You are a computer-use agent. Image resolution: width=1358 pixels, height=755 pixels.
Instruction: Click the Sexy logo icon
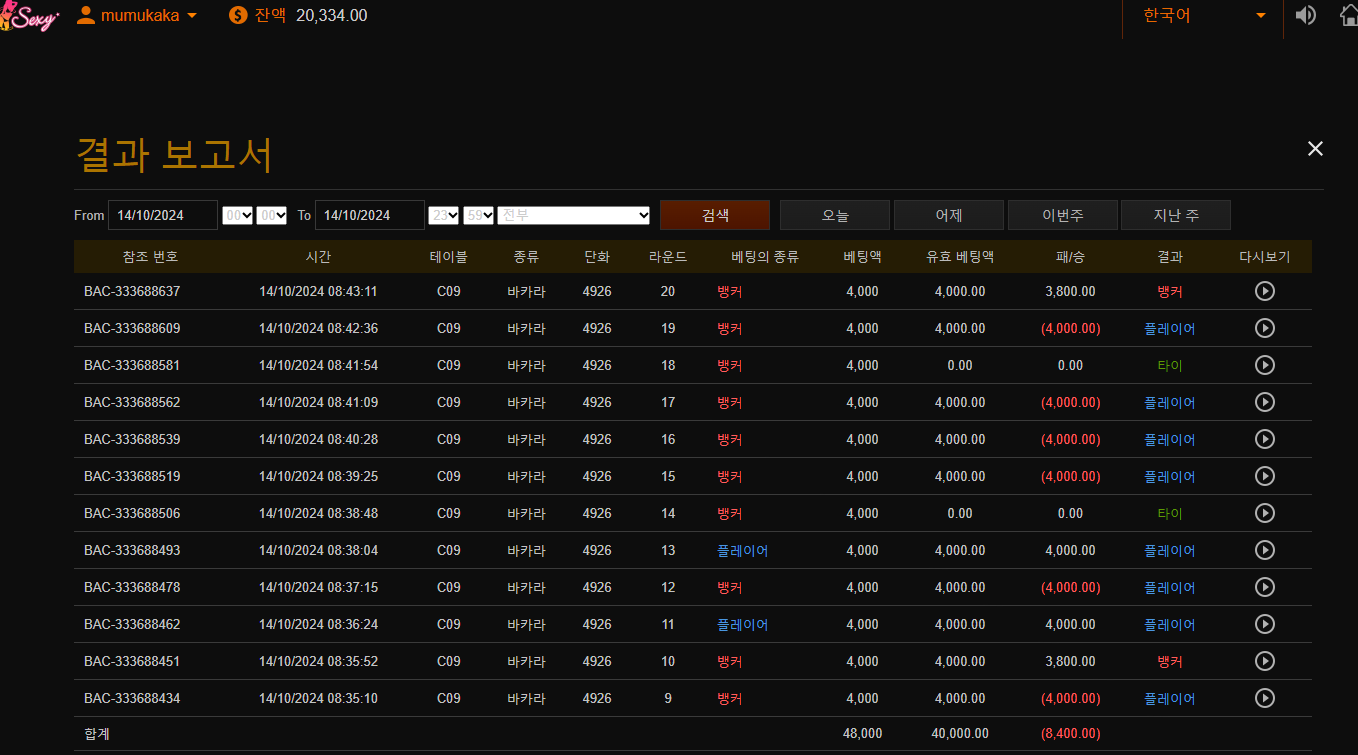coord(30,18)
